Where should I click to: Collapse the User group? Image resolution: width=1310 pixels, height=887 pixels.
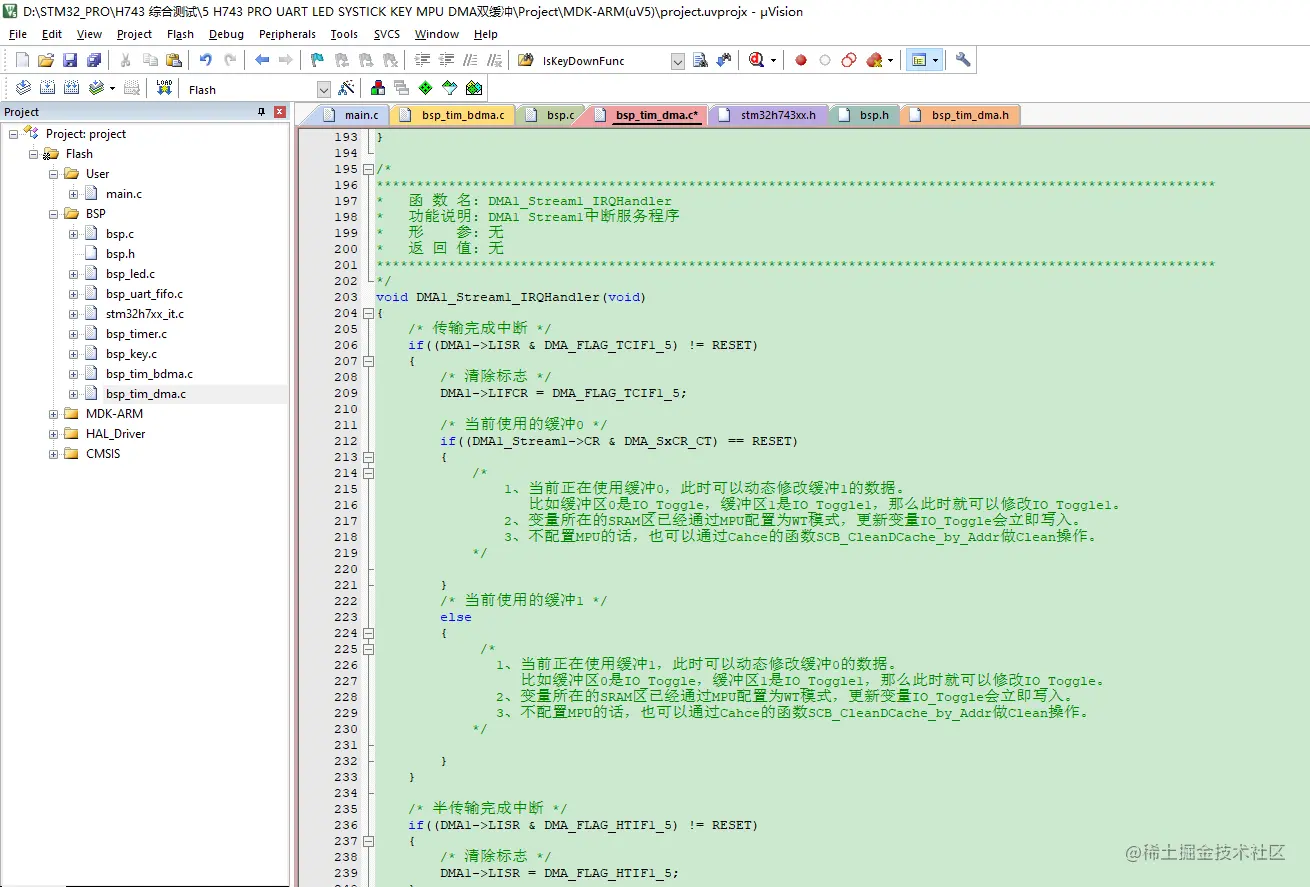(x=53, y=174)
